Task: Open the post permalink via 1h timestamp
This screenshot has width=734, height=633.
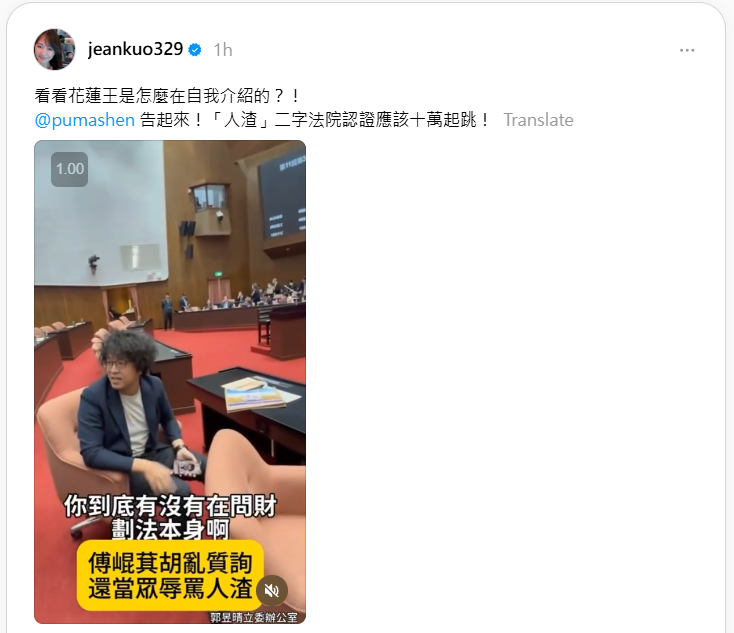Action: click(223, 50)
